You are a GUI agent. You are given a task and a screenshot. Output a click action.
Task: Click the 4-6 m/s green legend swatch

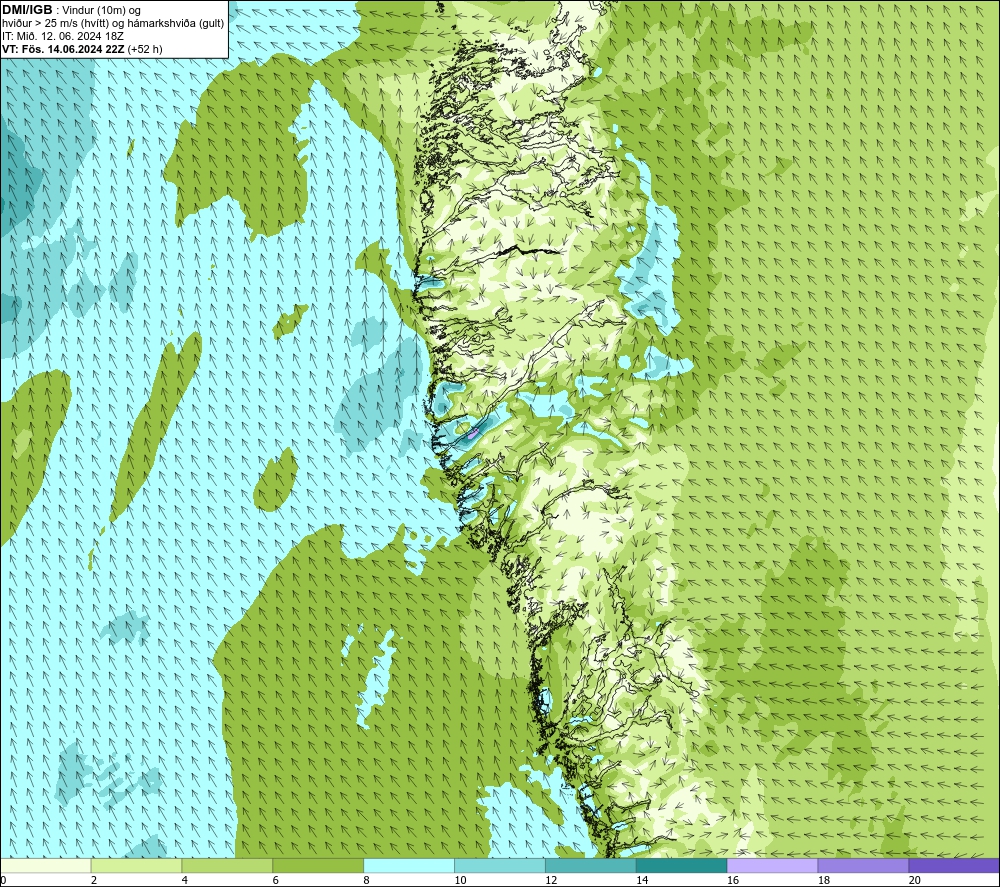coord(227,865)
